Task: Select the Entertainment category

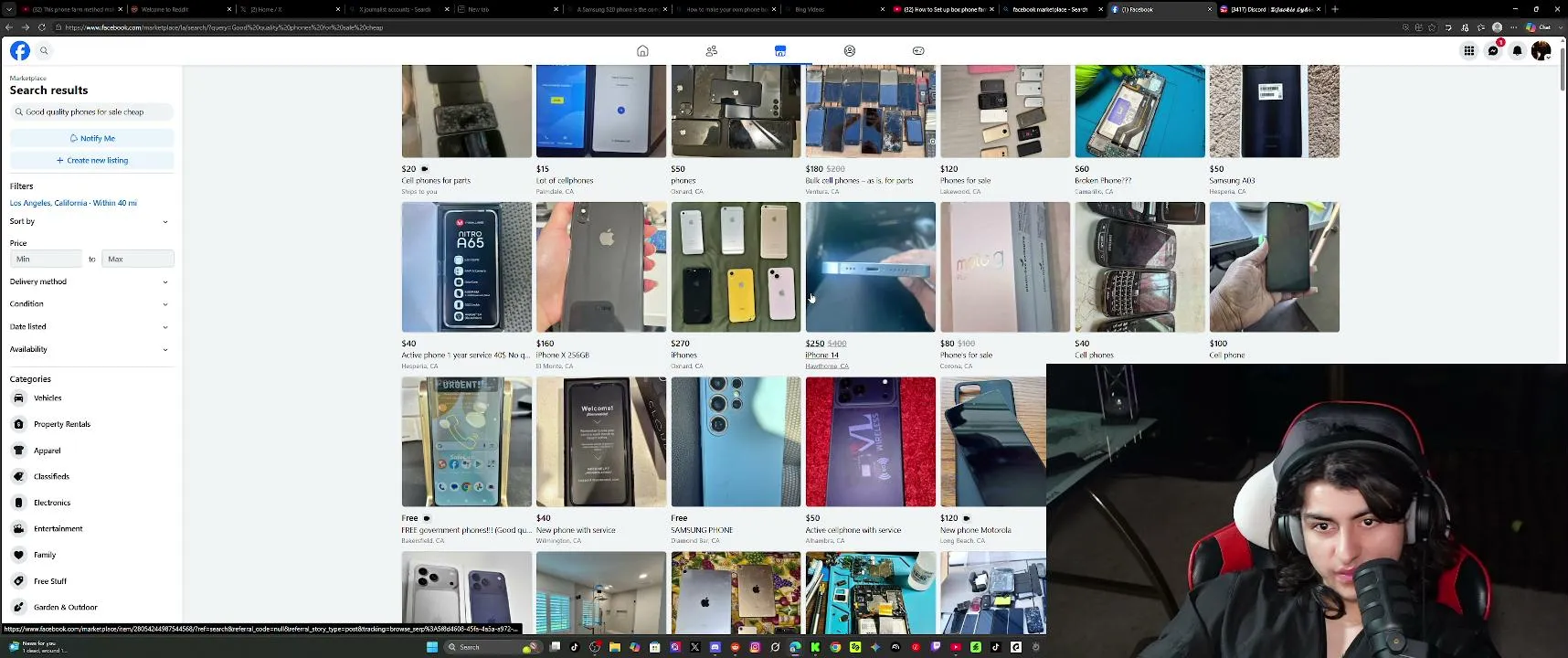Action: pos(91,528)
